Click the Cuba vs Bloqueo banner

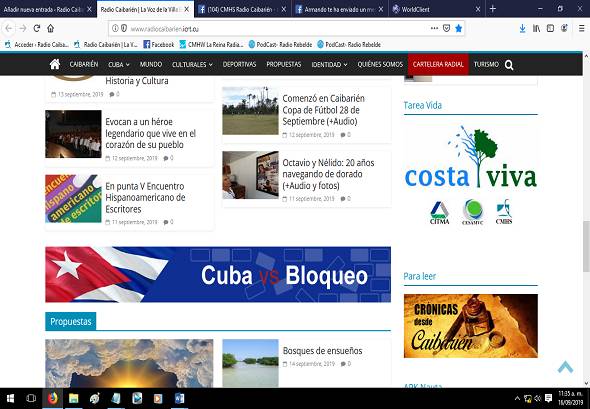pyautogui.click(x=218, y=274)
